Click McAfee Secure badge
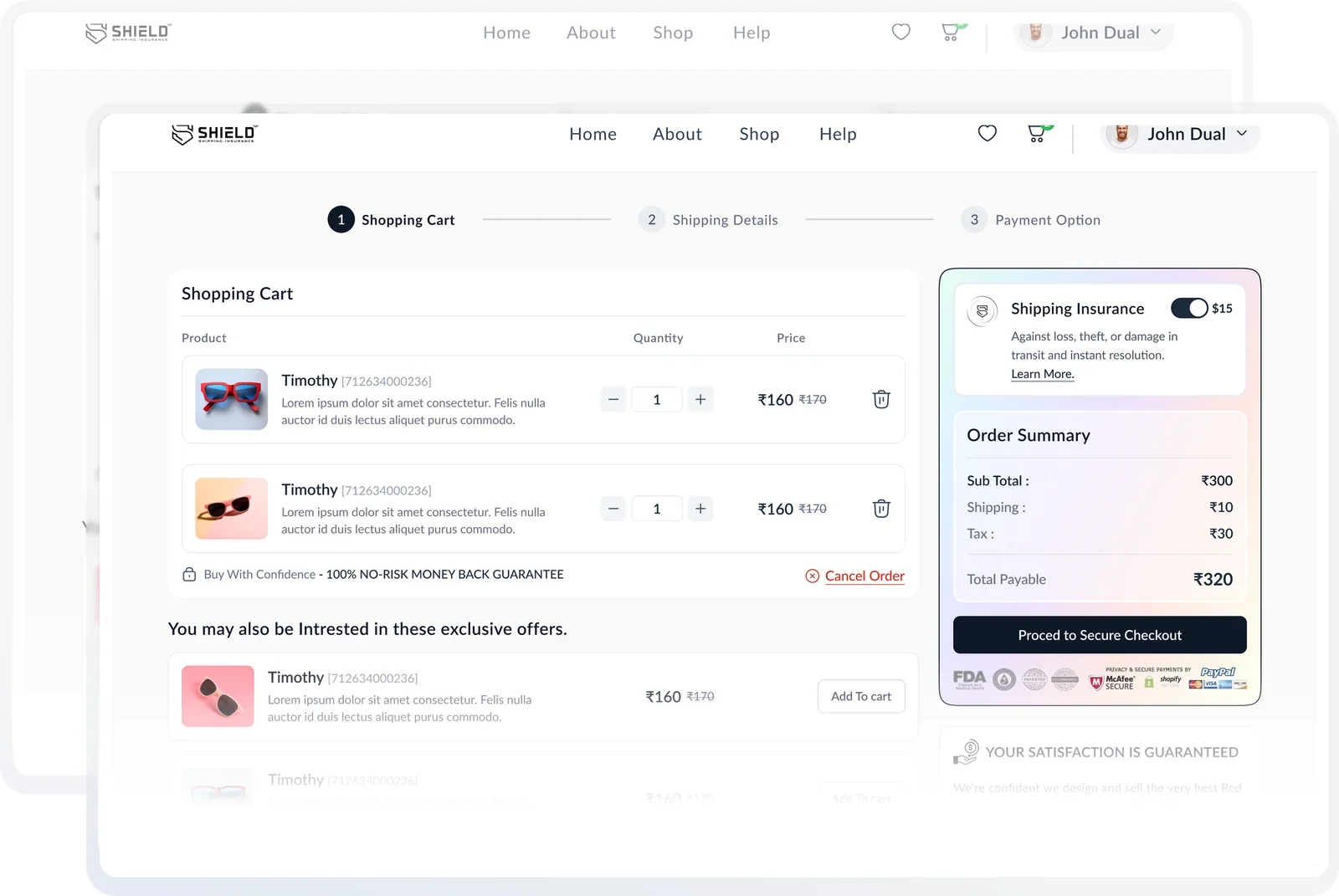The width and height of the screenshot is (1339, 896). [1111, 683]
